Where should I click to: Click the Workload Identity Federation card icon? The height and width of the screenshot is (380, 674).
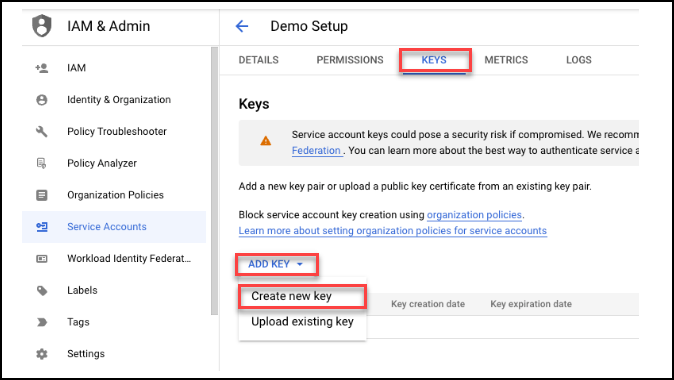tap(42, 259)
